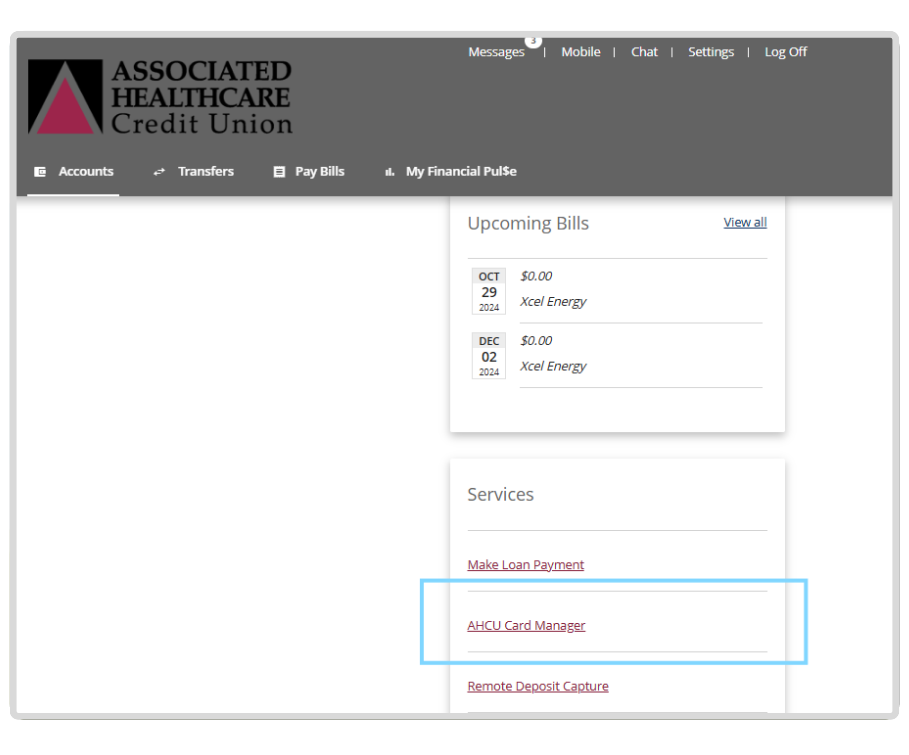Screen dimensions: 909x755
Task: Click the Upcoming Bills heading
Action: point(528,223)
